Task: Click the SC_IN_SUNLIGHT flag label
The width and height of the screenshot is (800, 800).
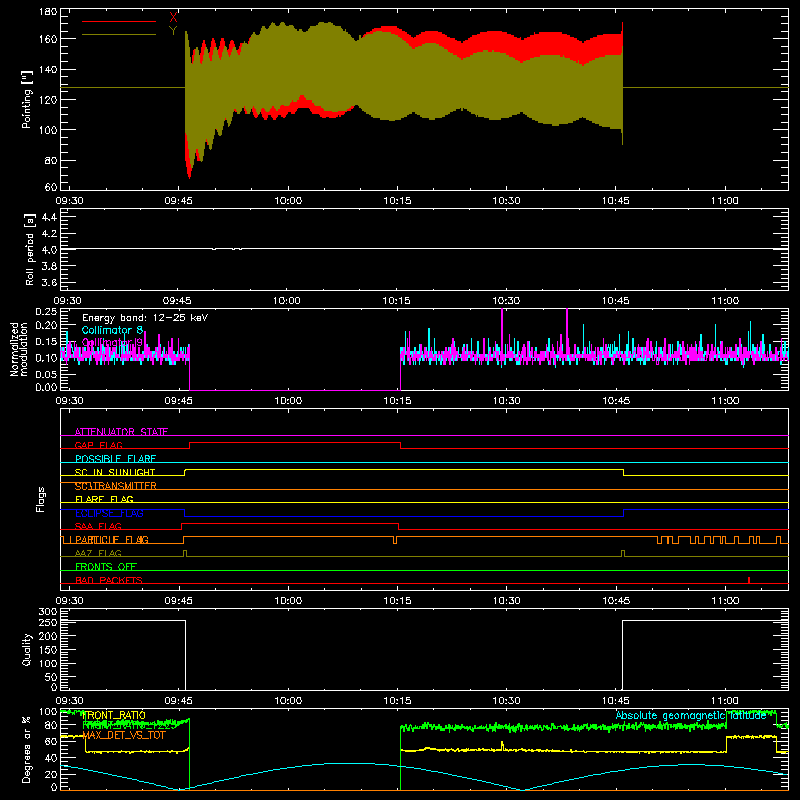Action: (115, 472)
